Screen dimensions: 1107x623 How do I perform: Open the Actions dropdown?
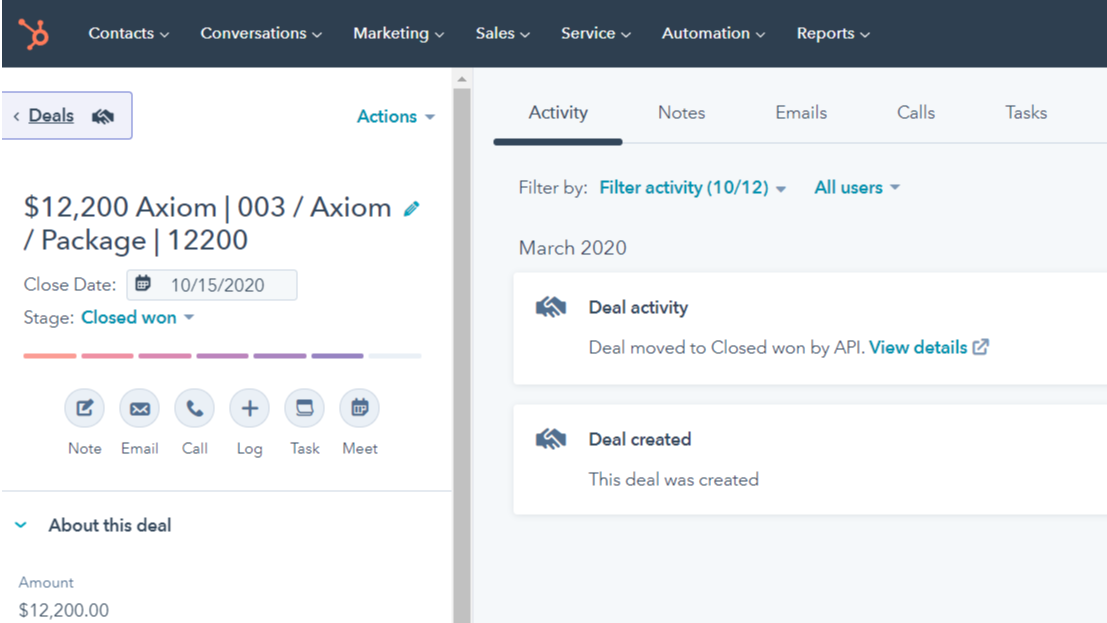coord(395,116)
